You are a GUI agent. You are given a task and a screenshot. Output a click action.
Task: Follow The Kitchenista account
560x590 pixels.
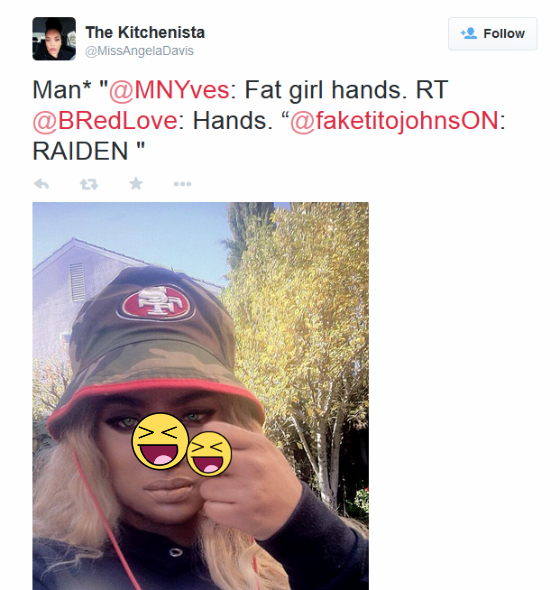492,33
